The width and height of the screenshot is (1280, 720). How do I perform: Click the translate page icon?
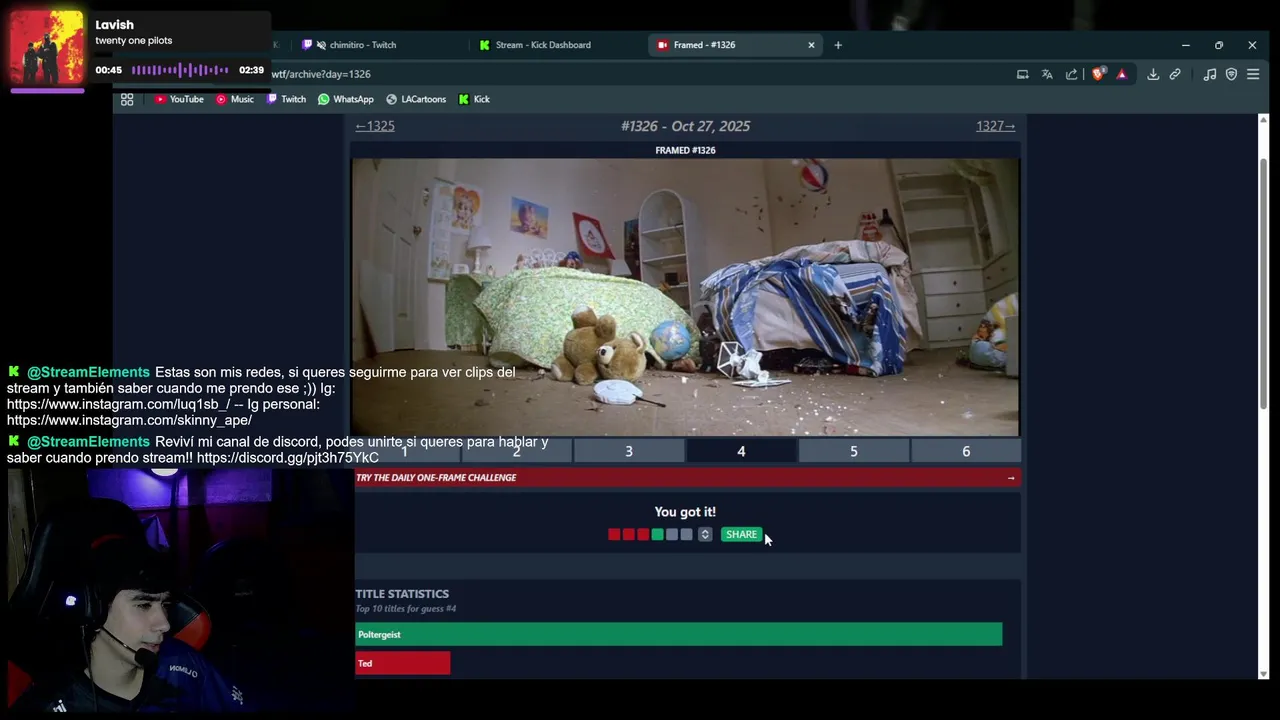click(x=1047, y=74)
